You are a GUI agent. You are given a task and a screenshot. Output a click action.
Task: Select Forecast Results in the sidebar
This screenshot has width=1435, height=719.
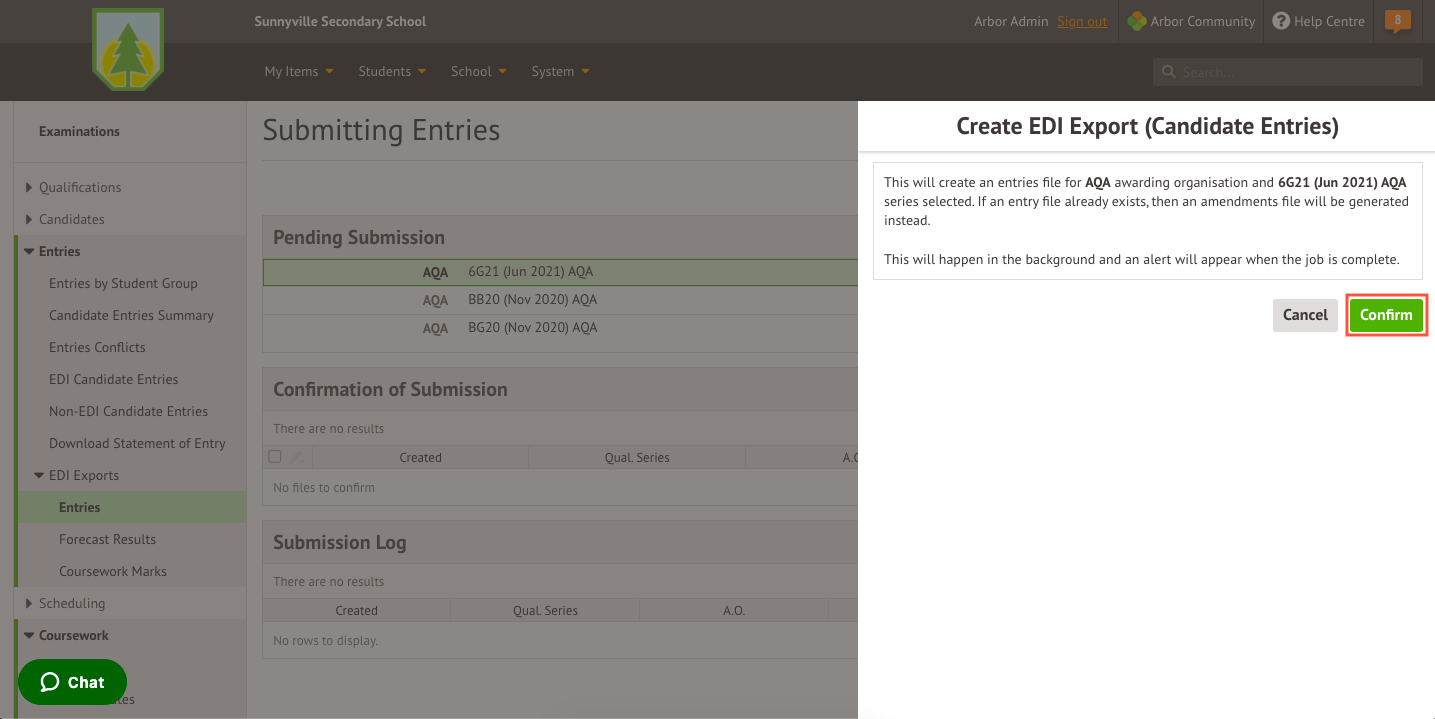pyautogui.click(x=107, y=539)
